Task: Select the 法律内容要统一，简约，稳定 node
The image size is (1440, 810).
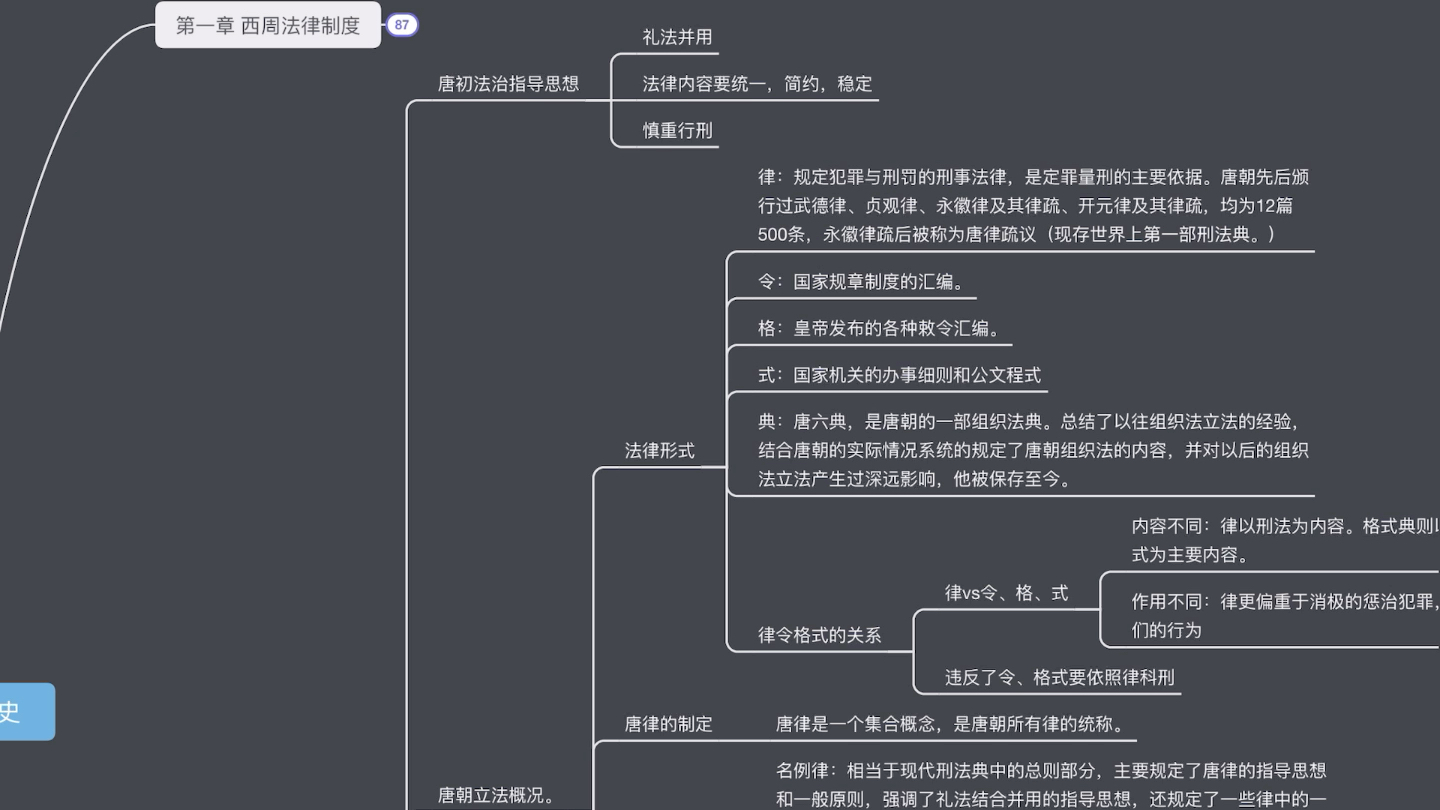Action: (x=757, y=84)
